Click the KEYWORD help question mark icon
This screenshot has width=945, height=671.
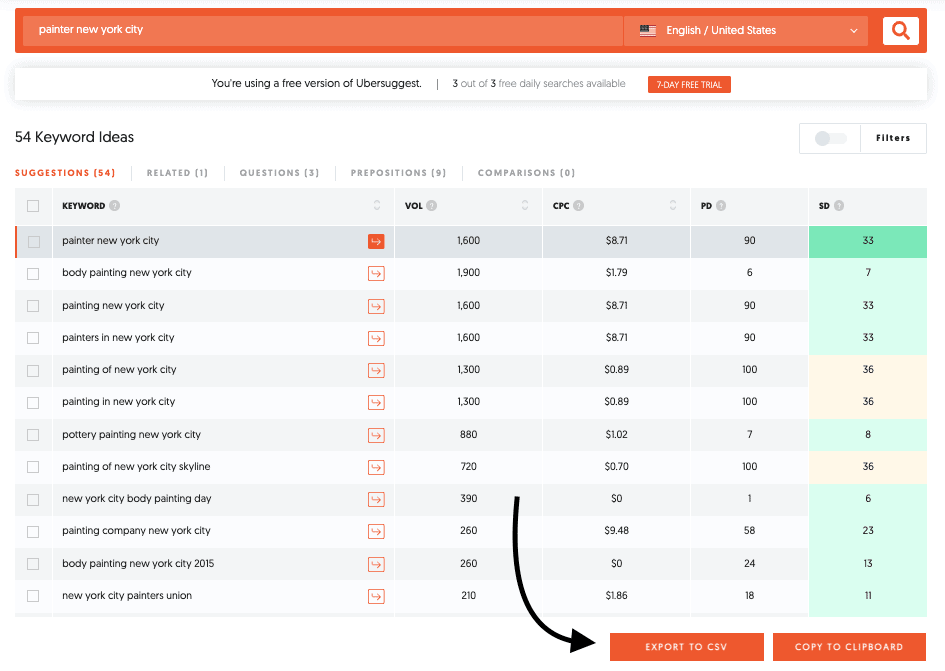115,206
